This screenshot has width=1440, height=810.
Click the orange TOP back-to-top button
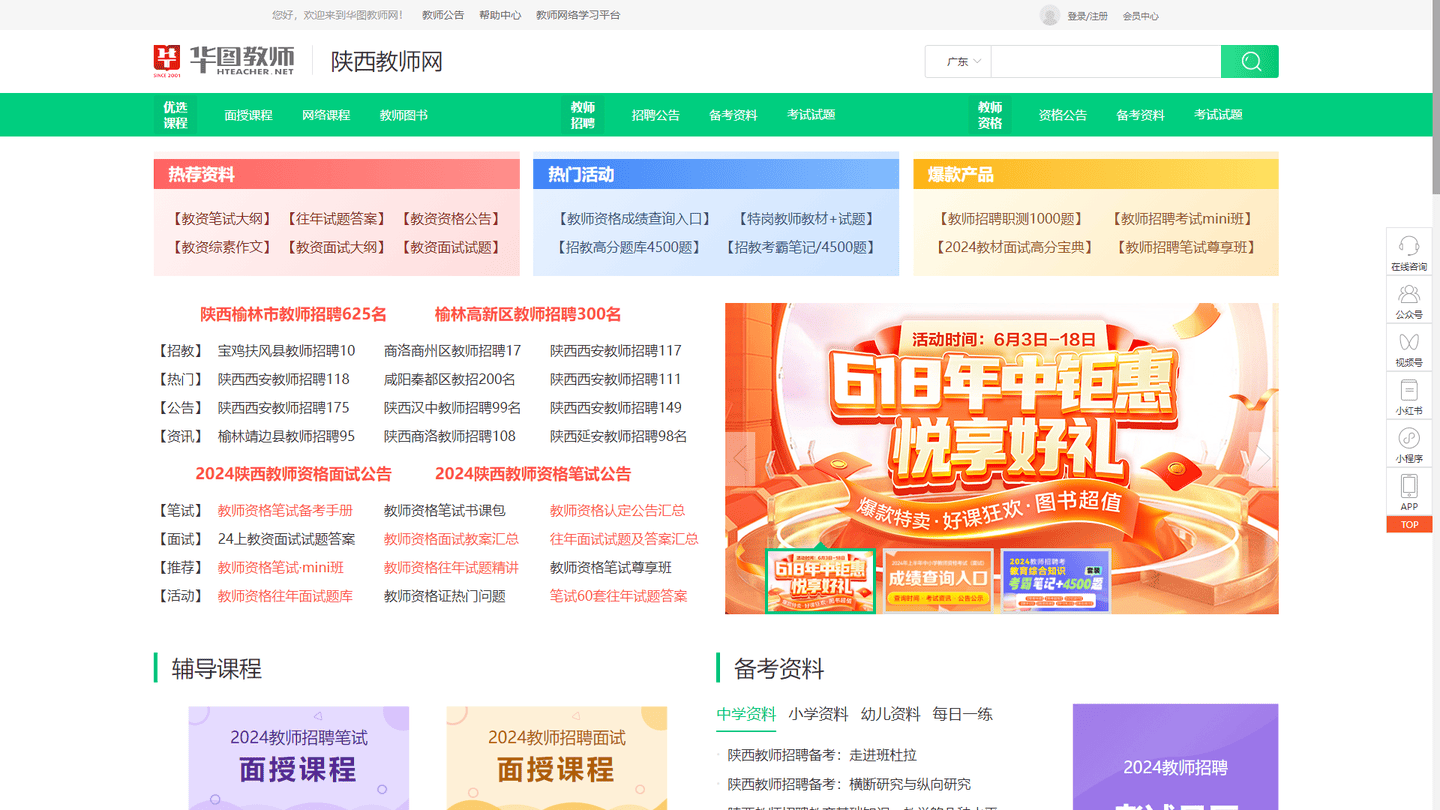click(1409, 524)
